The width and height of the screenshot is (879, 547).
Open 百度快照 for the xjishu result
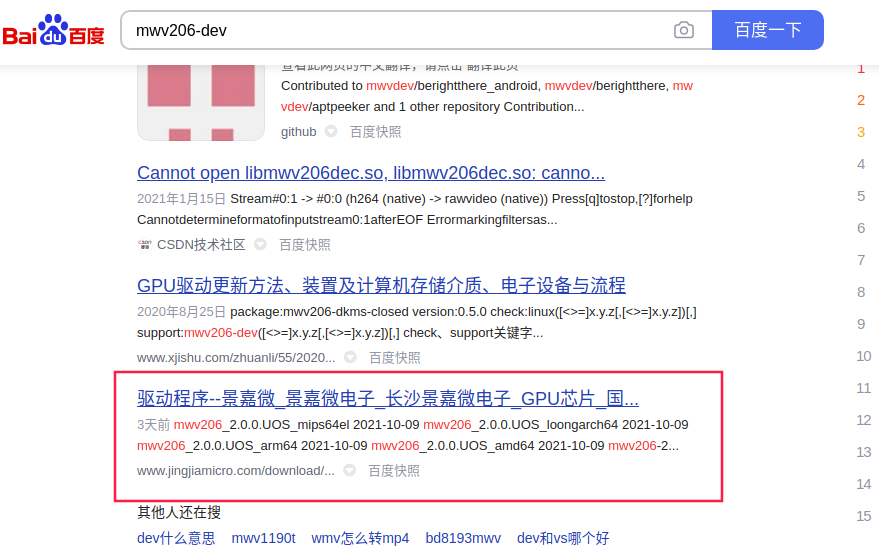[395, 358]
